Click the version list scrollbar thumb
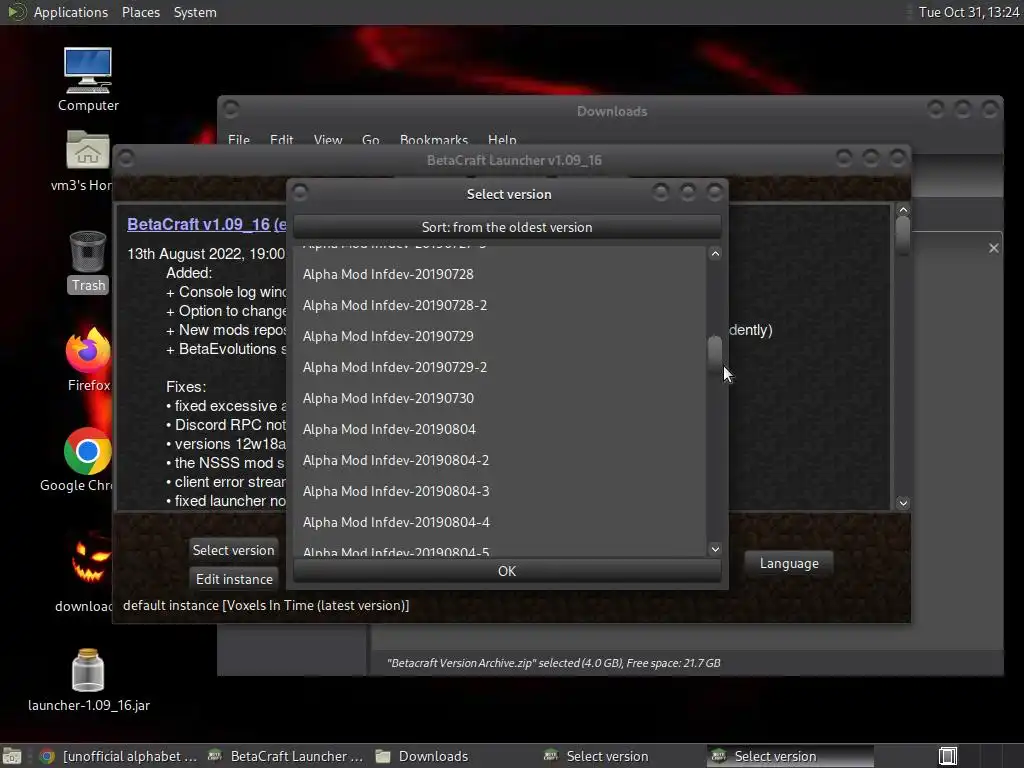The width and height of the screenshot is (1024, 768). [715, 353]
